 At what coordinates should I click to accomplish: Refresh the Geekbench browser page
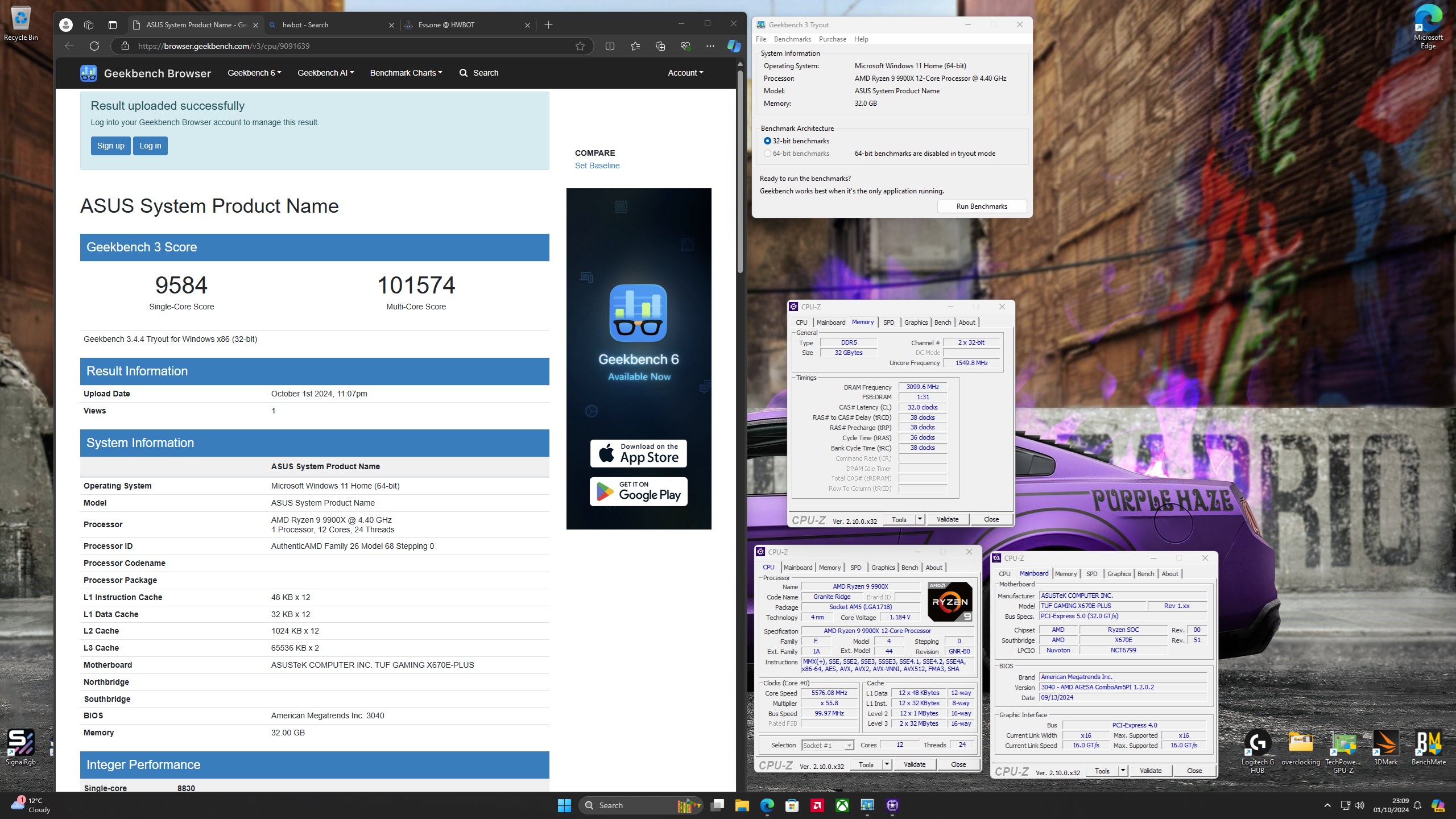pyautogui.click(x=94, y=46)
